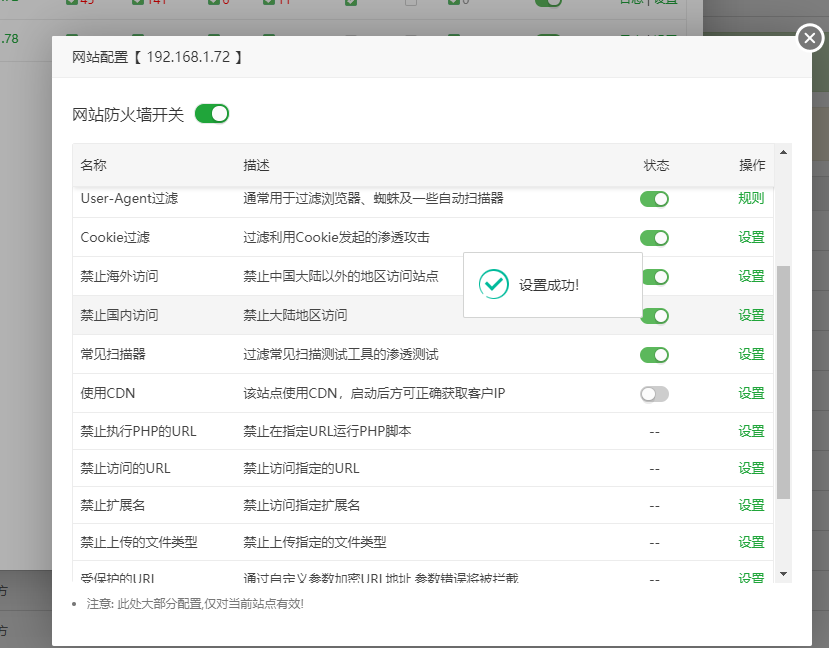Click the green success checkmark icon
The height and width of the screenshot is (648, 829).
494,285
